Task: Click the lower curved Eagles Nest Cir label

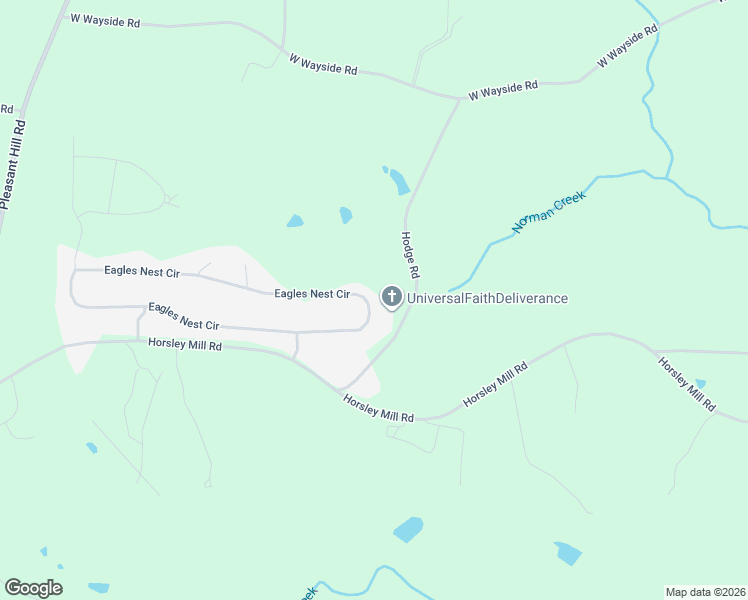Action: 184,316
